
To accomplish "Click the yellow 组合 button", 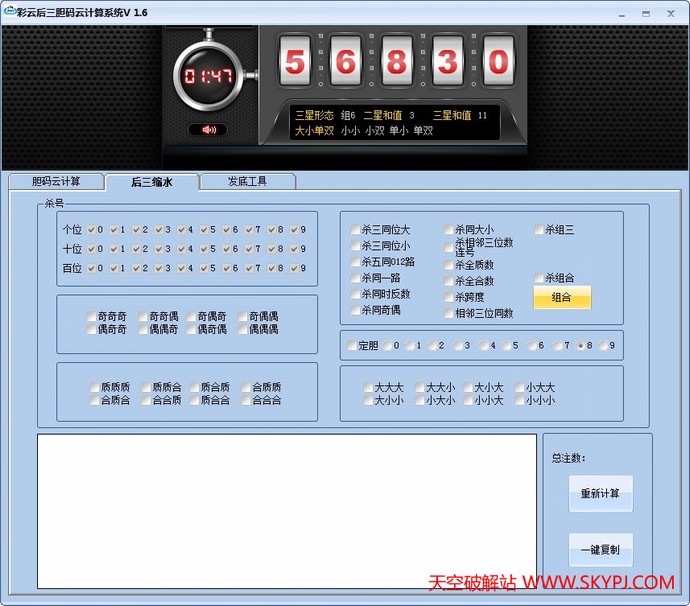I will pyautogui.click(x=562, y=298).
